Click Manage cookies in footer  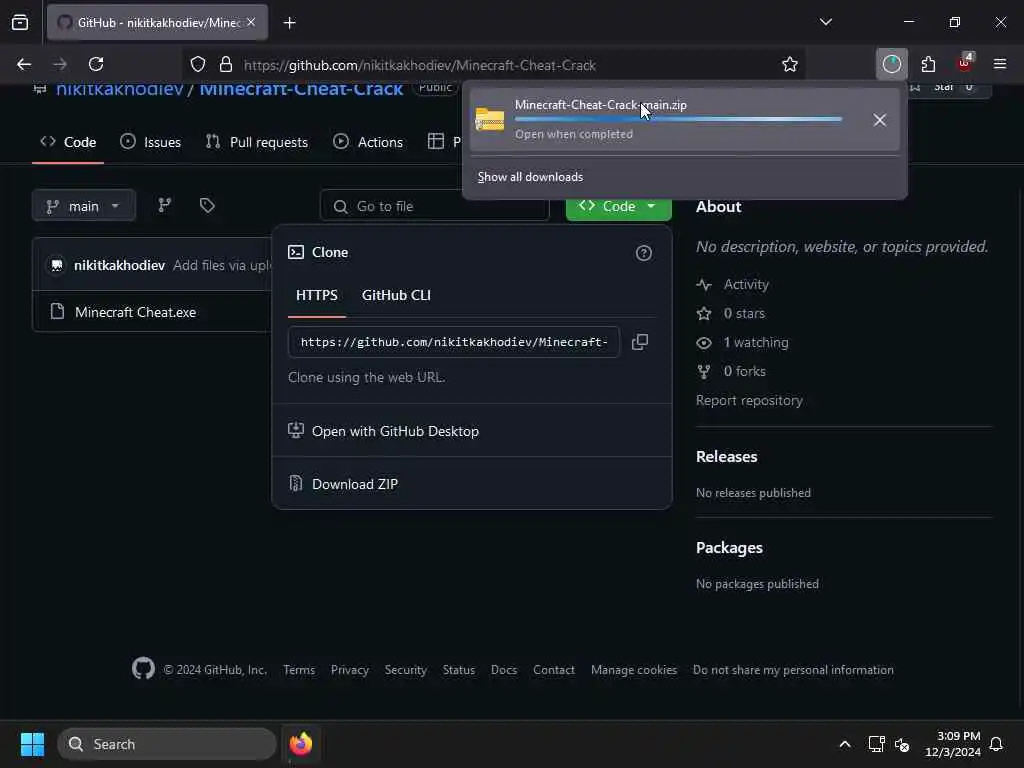coord(633,669)
